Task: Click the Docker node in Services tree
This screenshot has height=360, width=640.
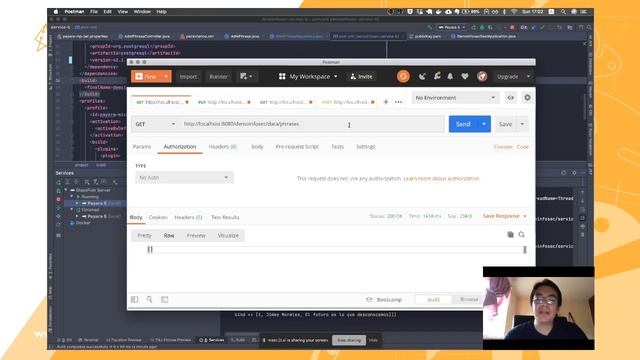Action: [80, 223]
